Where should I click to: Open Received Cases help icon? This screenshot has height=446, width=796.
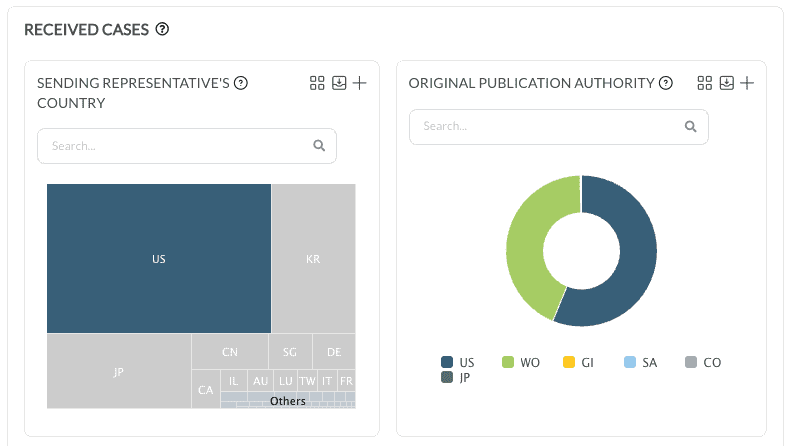pyautogui.click(x=162, y=29)
